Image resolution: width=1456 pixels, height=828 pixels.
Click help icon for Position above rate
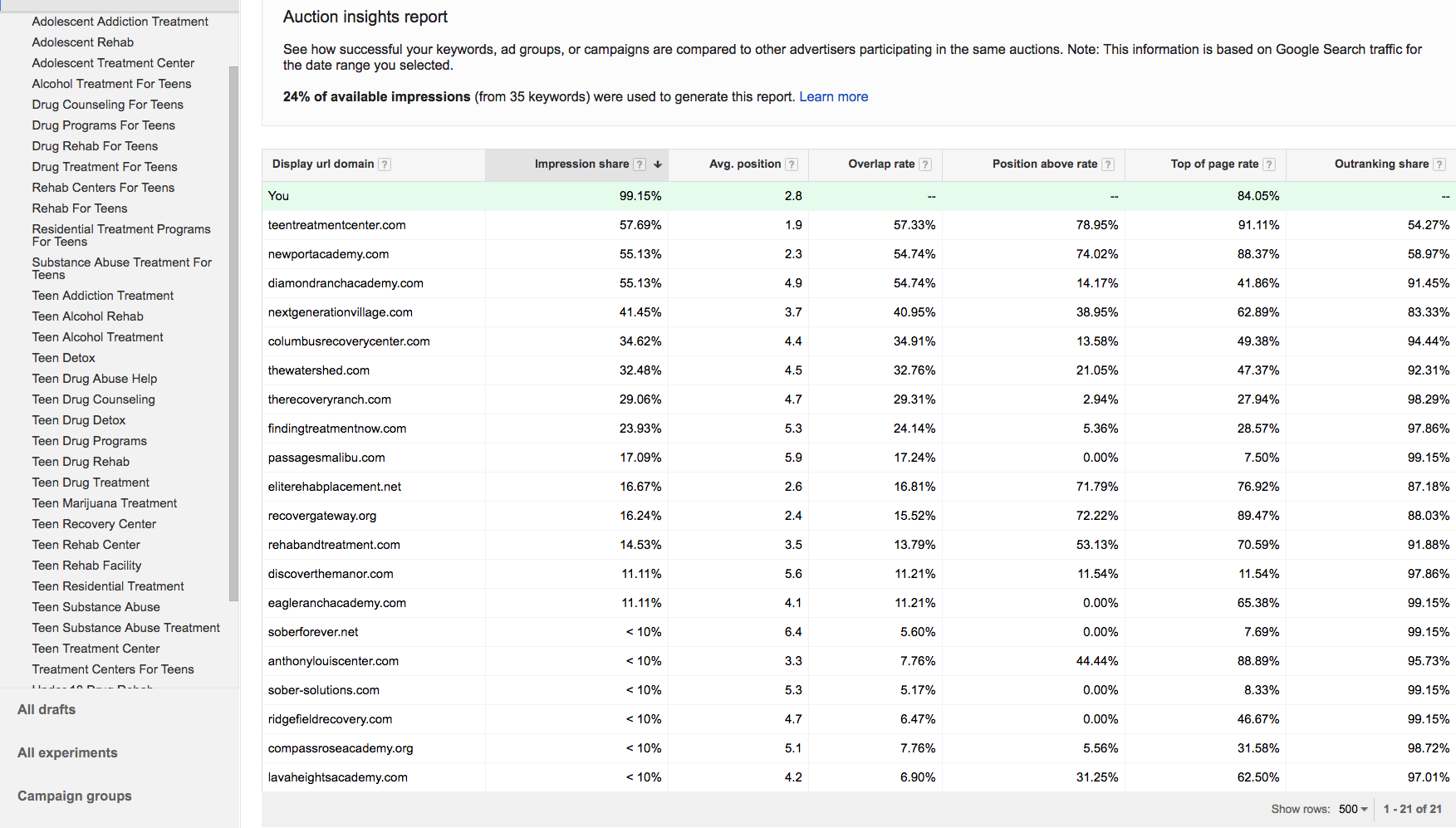point(1108,164)
